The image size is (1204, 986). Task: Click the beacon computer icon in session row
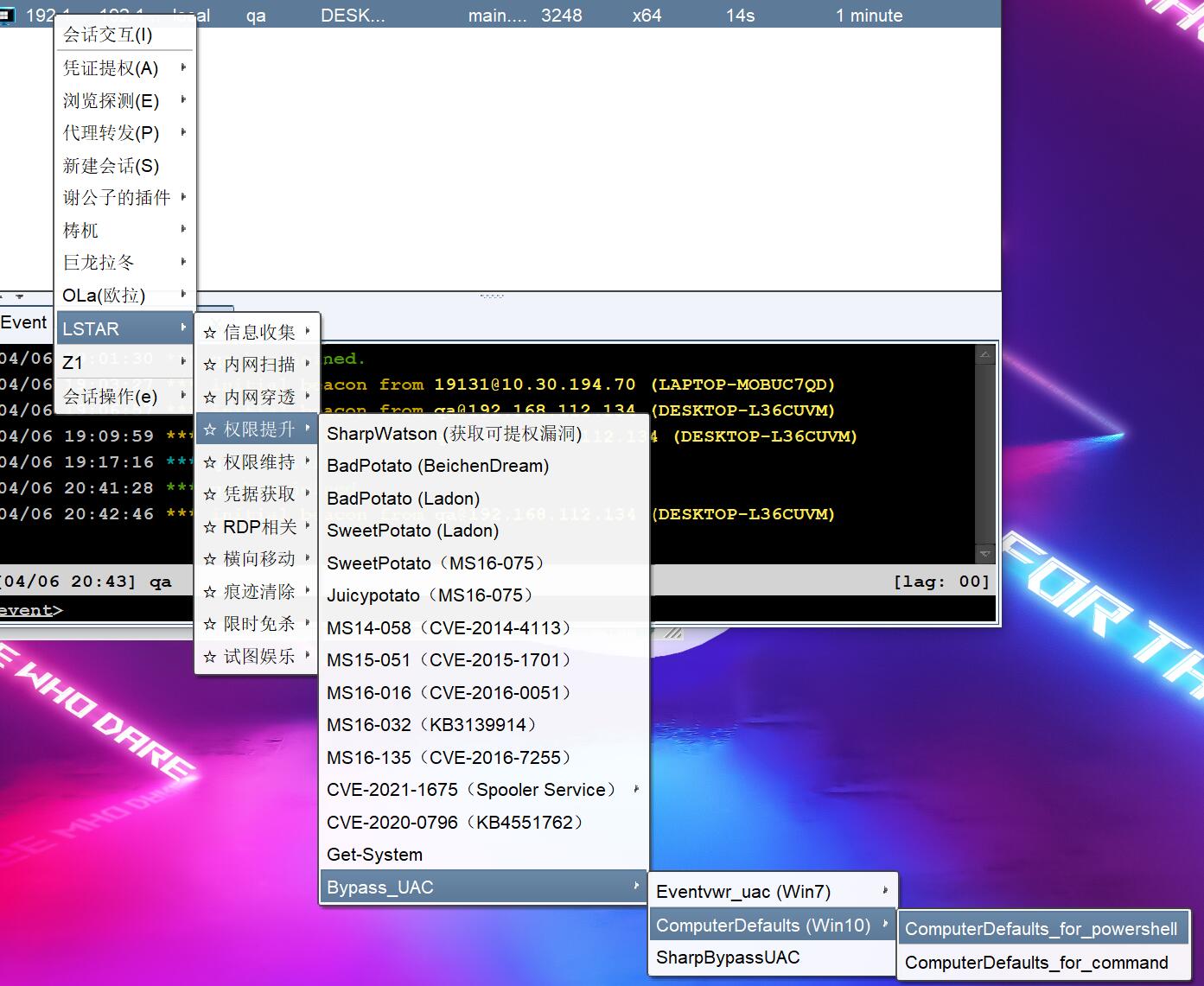(x=8, y=16)
